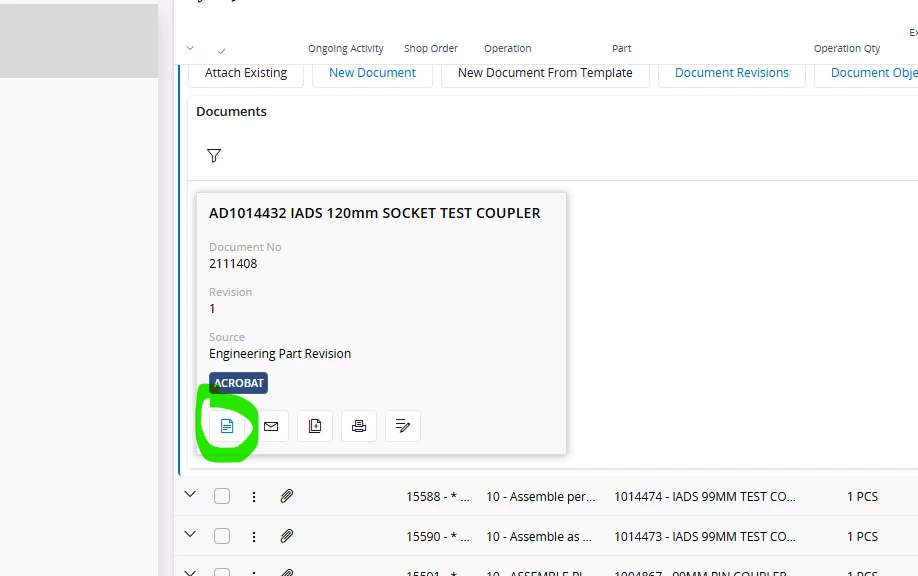Click operation 10 - Assemble per...

540,497
